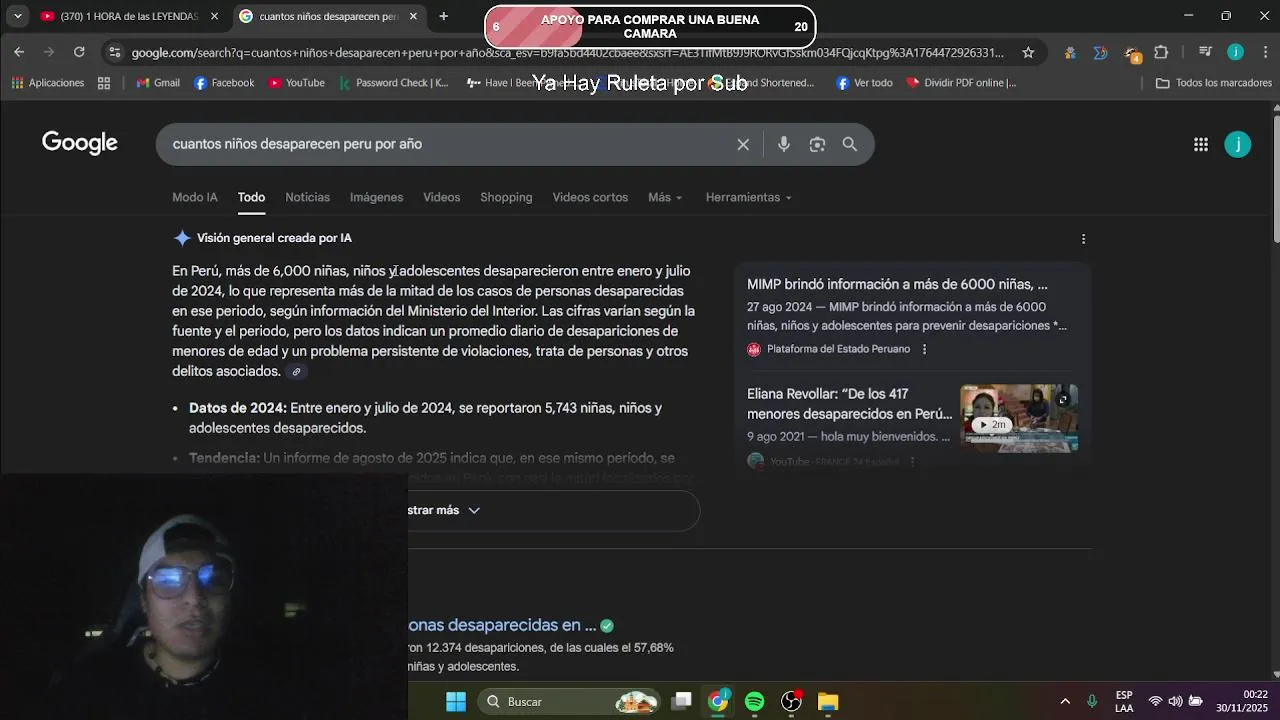The width and height of the screenshot is (1280, 720).
Task: Switch to the 'Videos' results tab
Action: [441, 197]
